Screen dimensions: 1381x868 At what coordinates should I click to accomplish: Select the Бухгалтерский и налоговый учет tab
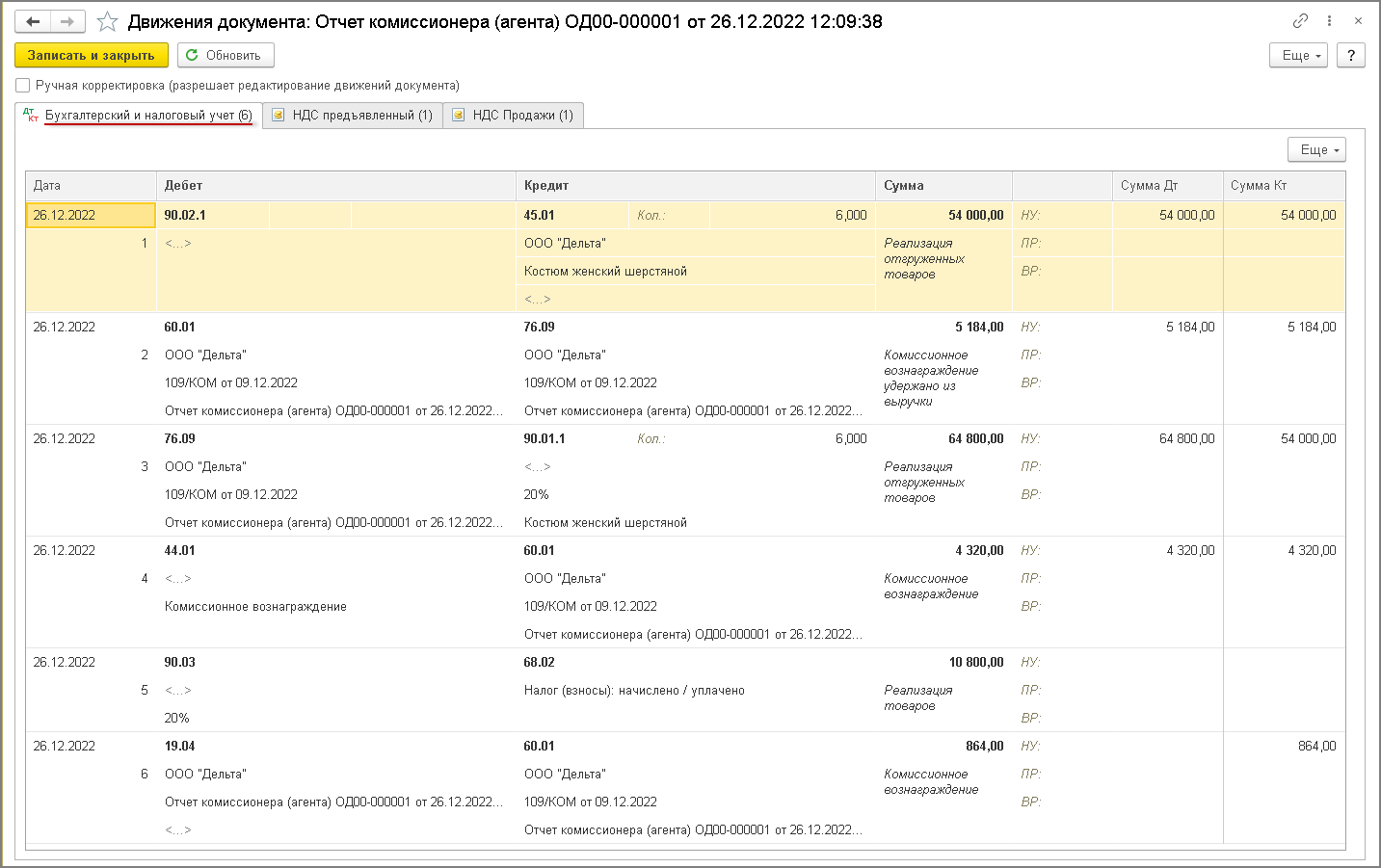[148, 116]
